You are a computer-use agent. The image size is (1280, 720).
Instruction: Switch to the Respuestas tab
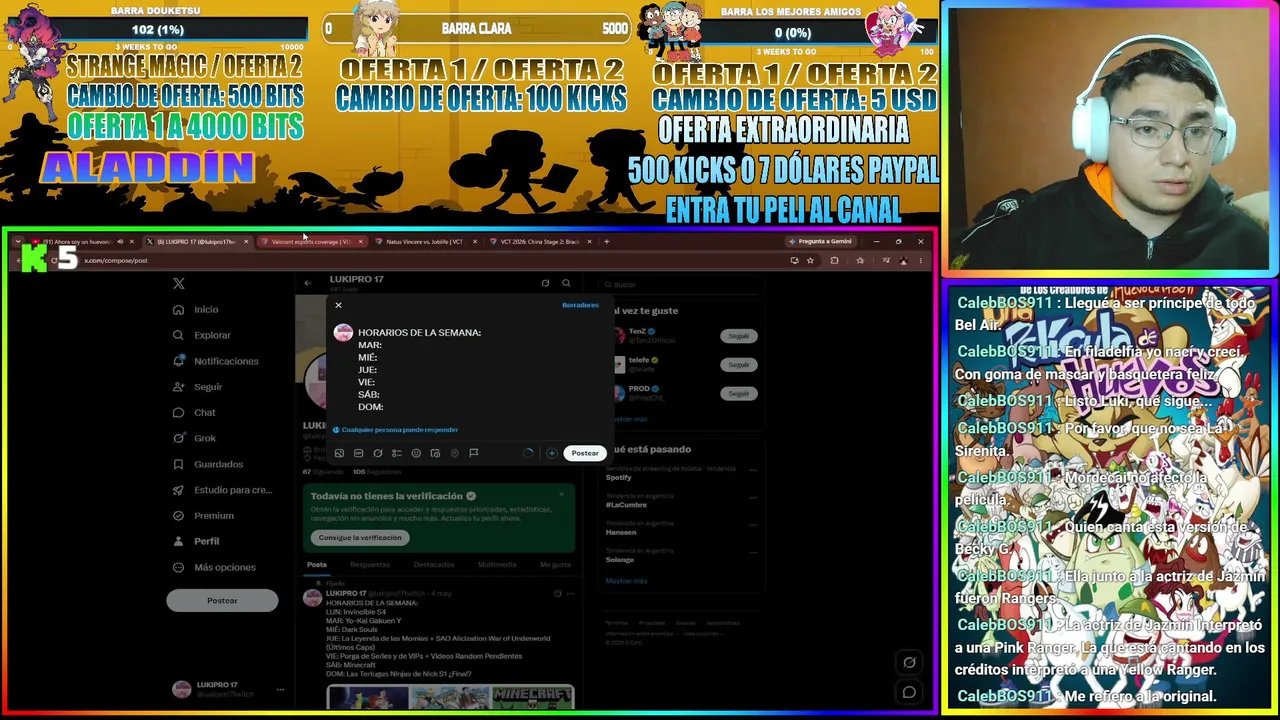point(370,565)
